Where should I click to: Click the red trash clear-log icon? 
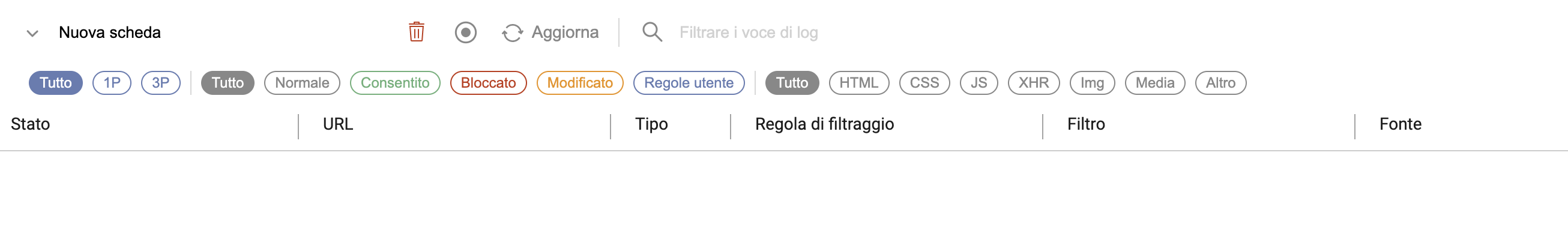417,32
